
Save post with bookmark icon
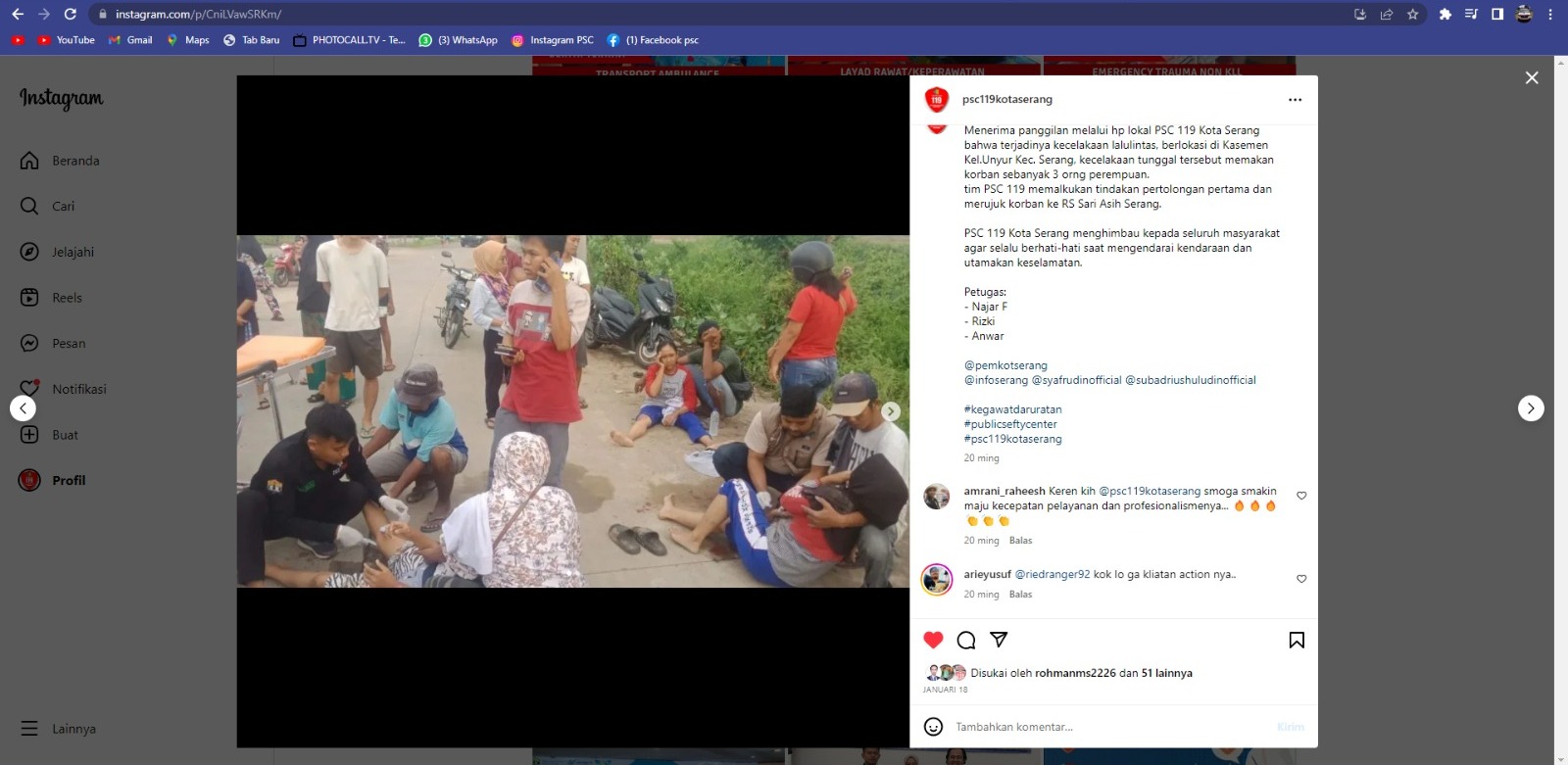click(1297, 640)
